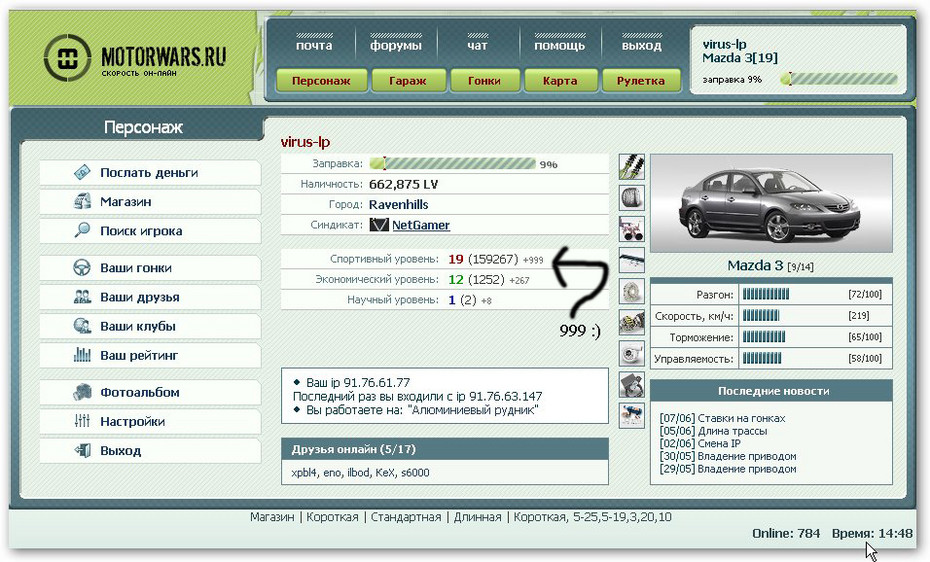Click the cash value 662,875 LV
Viewport: 930px width, 562px height.
tap(403, 184)
